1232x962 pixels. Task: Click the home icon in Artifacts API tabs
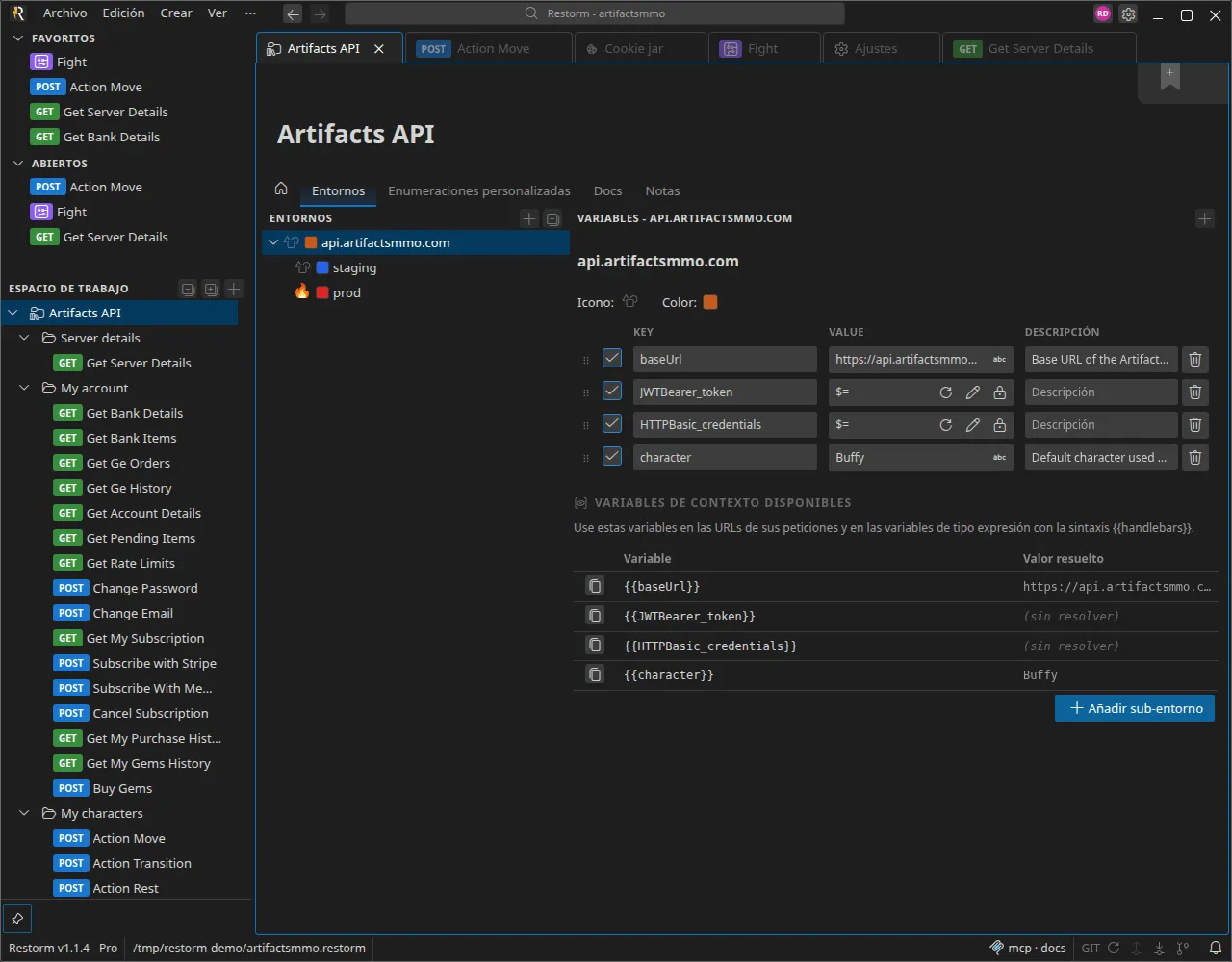281,189
